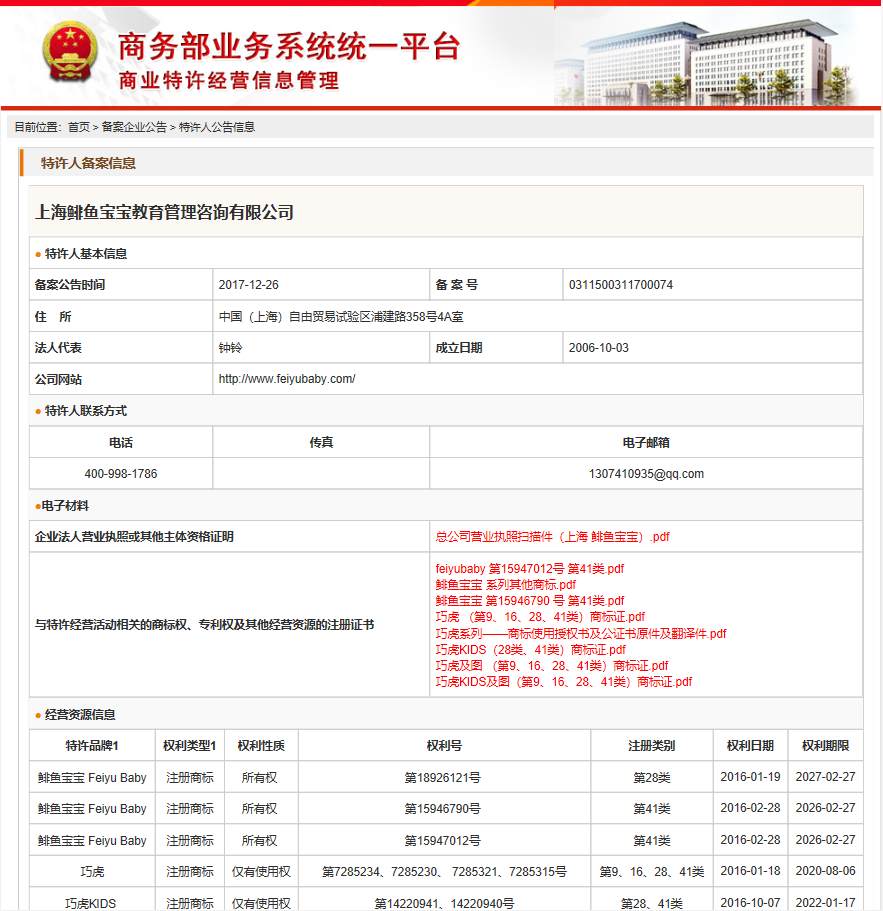
Task: Click right date 2016-10-07
Action: click(x=750, y=903)
